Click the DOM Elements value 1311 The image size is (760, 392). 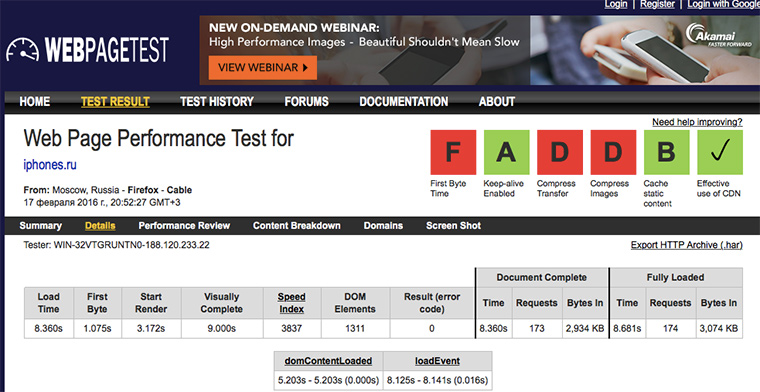355,329
